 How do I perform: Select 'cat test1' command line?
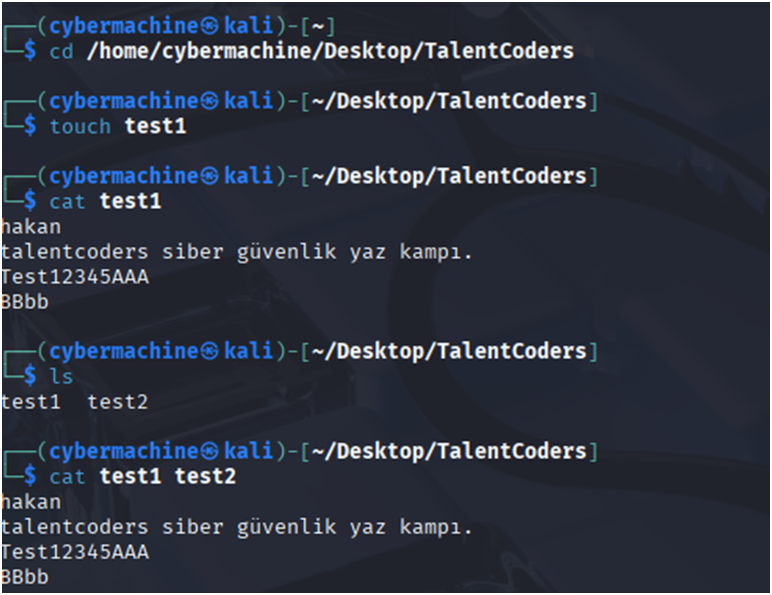click(105, 201)
